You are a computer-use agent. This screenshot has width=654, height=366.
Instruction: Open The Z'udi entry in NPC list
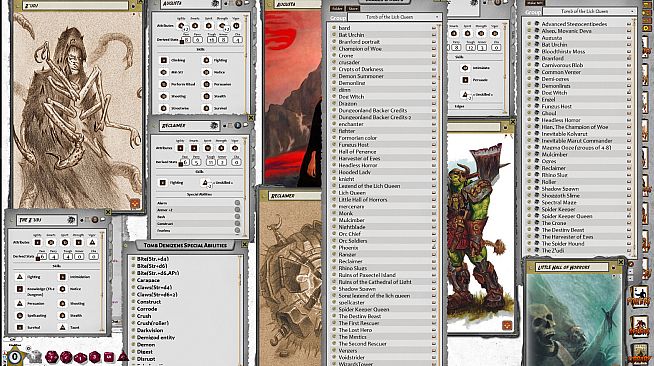click(x=553, y=251)
